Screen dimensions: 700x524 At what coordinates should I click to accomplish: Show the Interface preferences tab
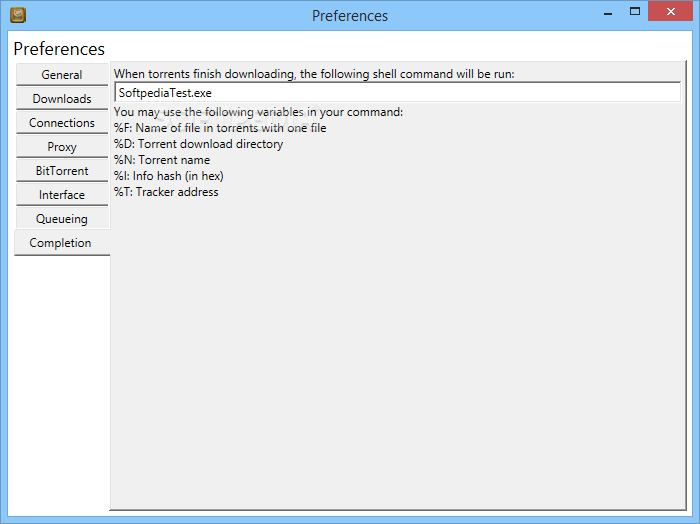tap(62, 195)
